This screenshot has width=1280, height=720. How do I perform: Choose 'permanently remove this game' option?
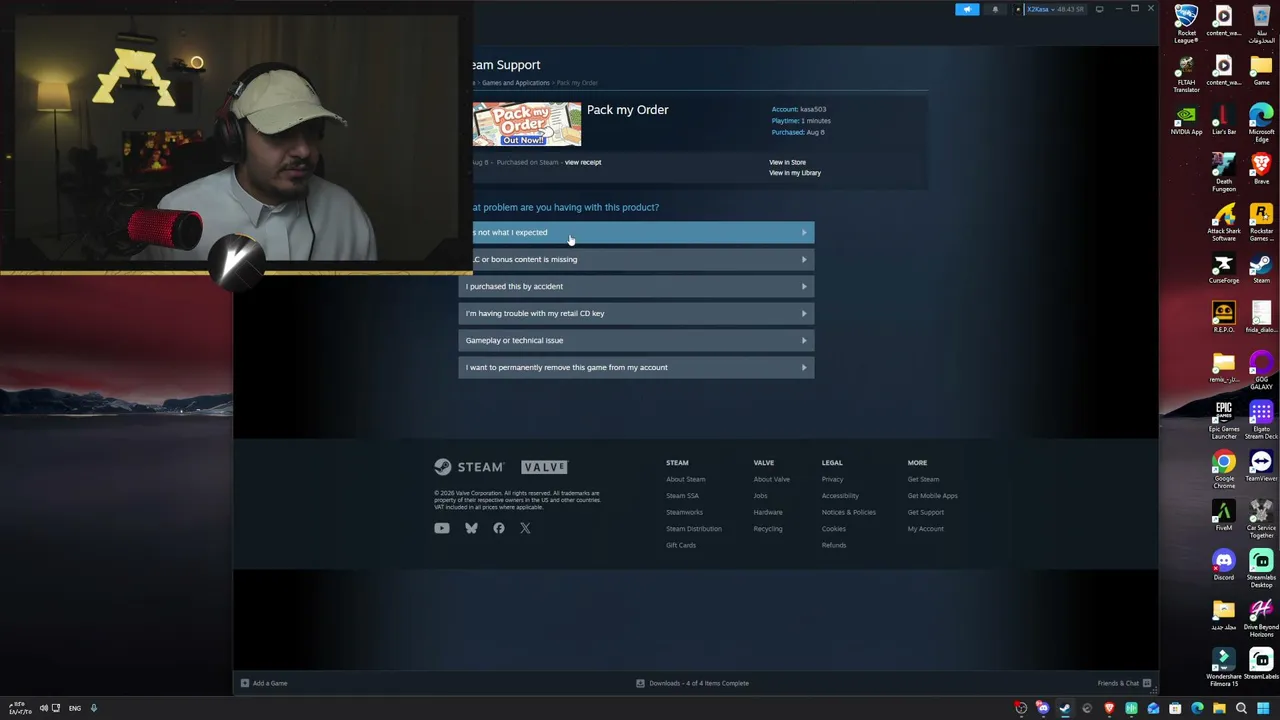[x=636, y=367]
